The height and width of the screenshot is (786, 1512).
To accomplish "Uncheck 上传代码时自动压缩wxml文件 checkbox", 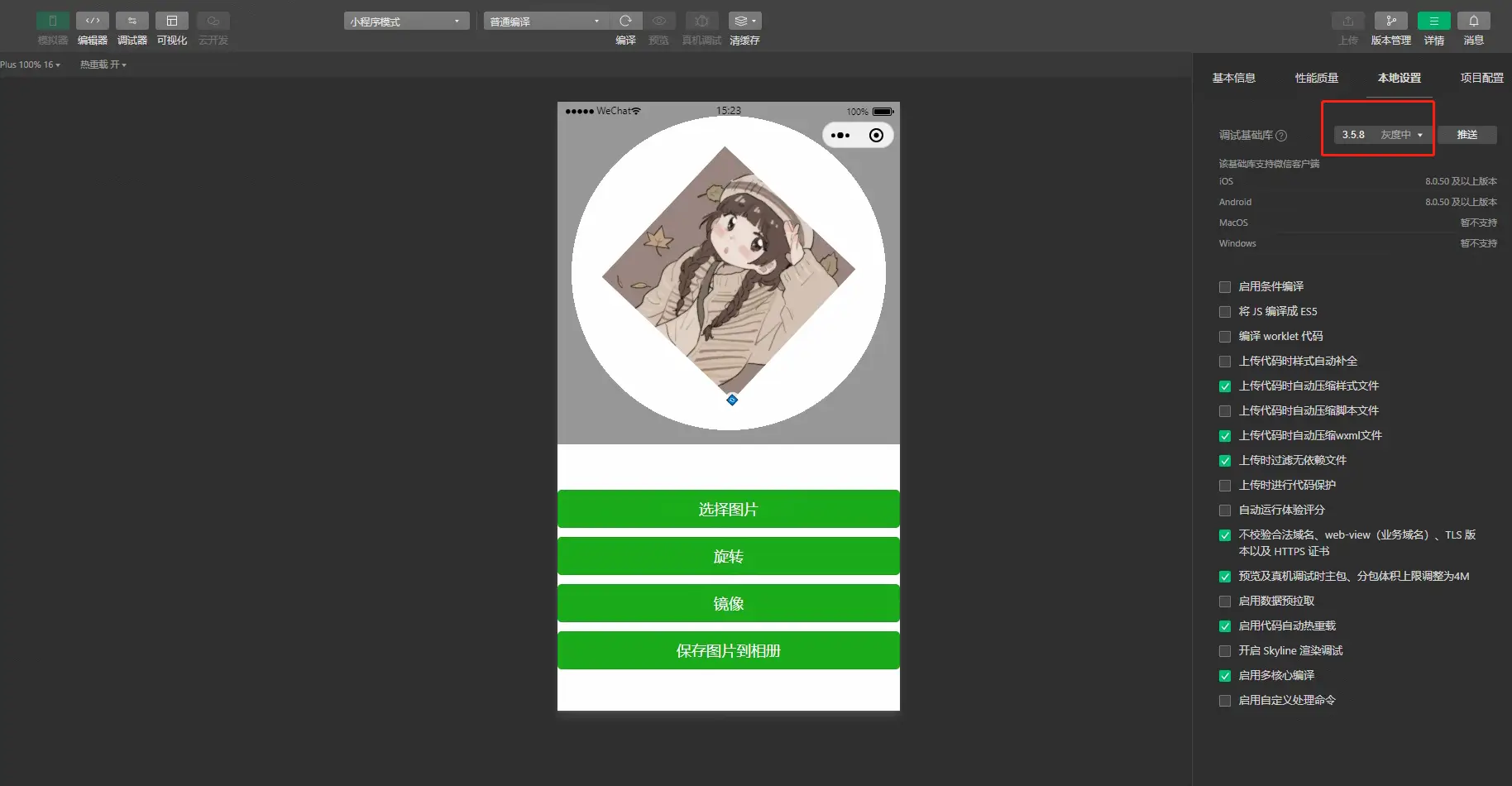I will click(1225, 436).
